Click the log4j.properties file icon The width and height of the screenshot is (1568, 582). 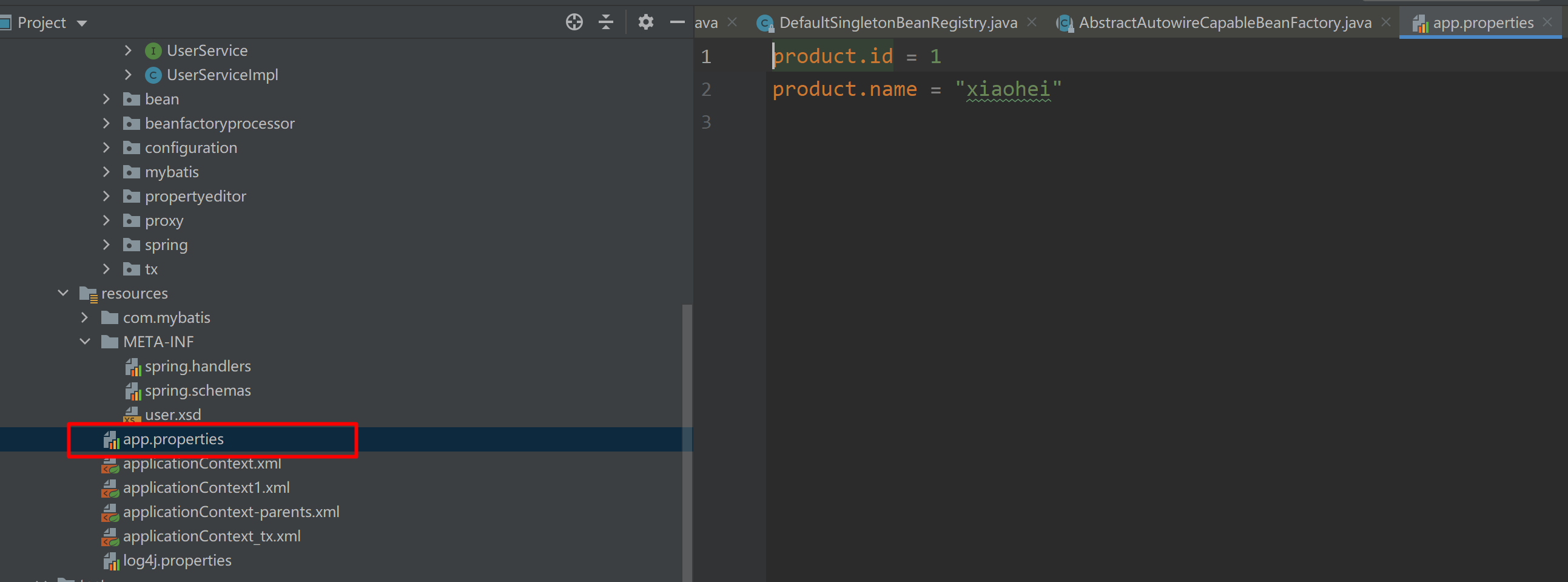point(112,561)
